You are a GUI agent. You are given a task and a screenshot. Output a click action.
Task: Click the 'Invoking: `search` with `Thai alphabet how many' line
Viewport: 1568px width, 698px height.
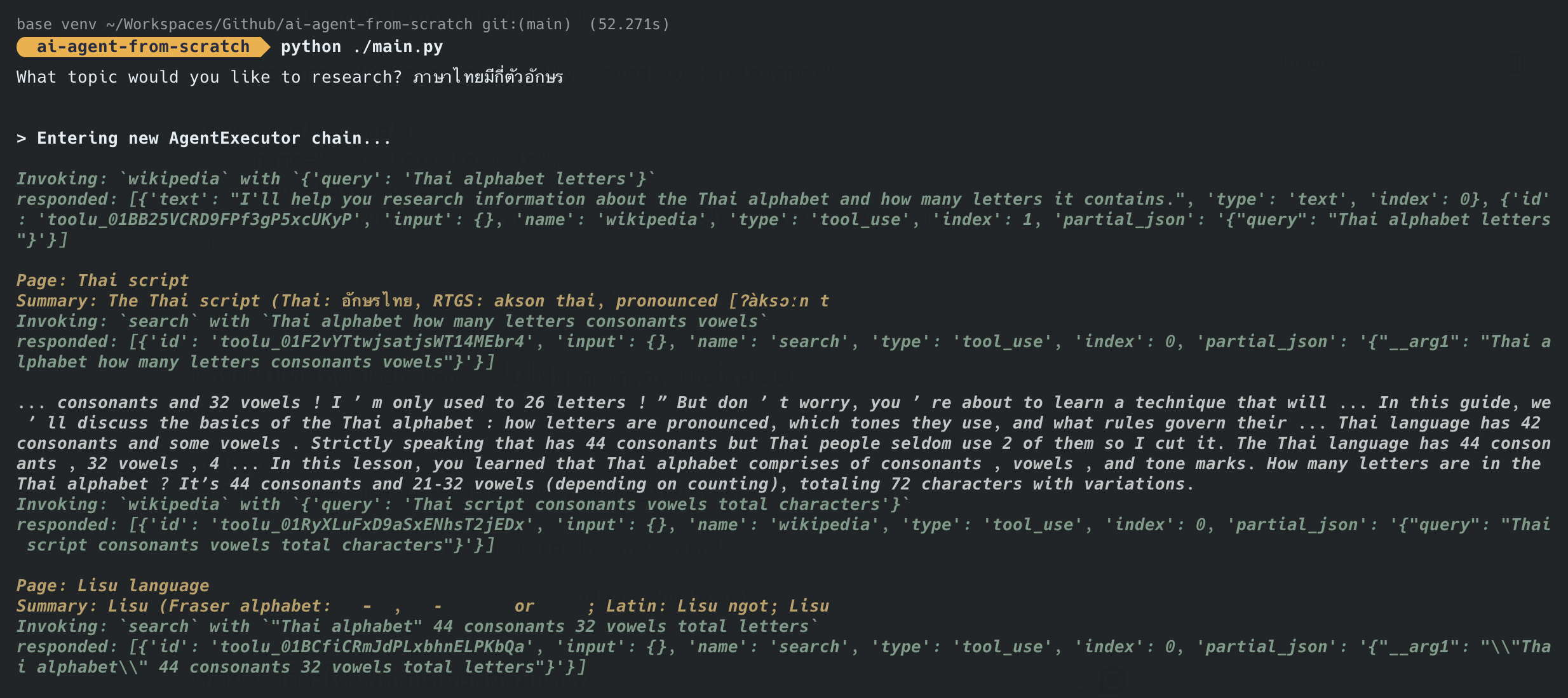pos(392,321)
